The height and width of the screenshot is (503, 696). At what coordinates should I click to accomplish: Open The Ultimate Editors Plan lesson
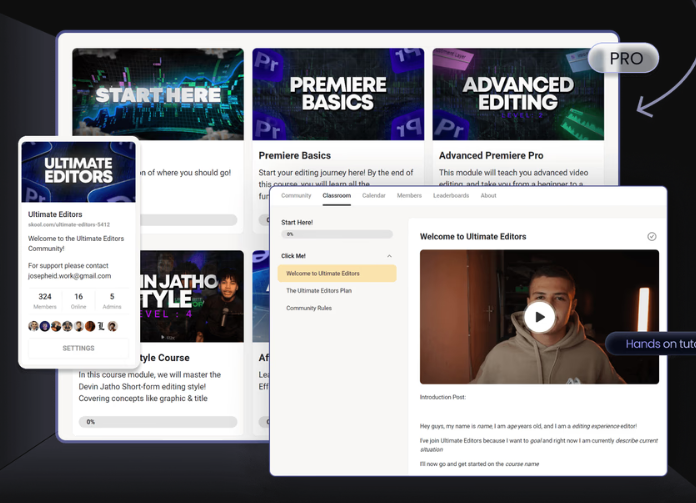[x=319, y=291]
